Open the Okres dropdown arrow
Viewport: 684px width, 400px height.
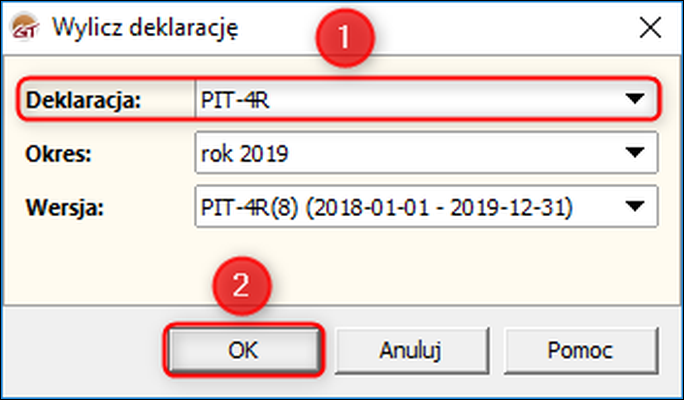635,153
